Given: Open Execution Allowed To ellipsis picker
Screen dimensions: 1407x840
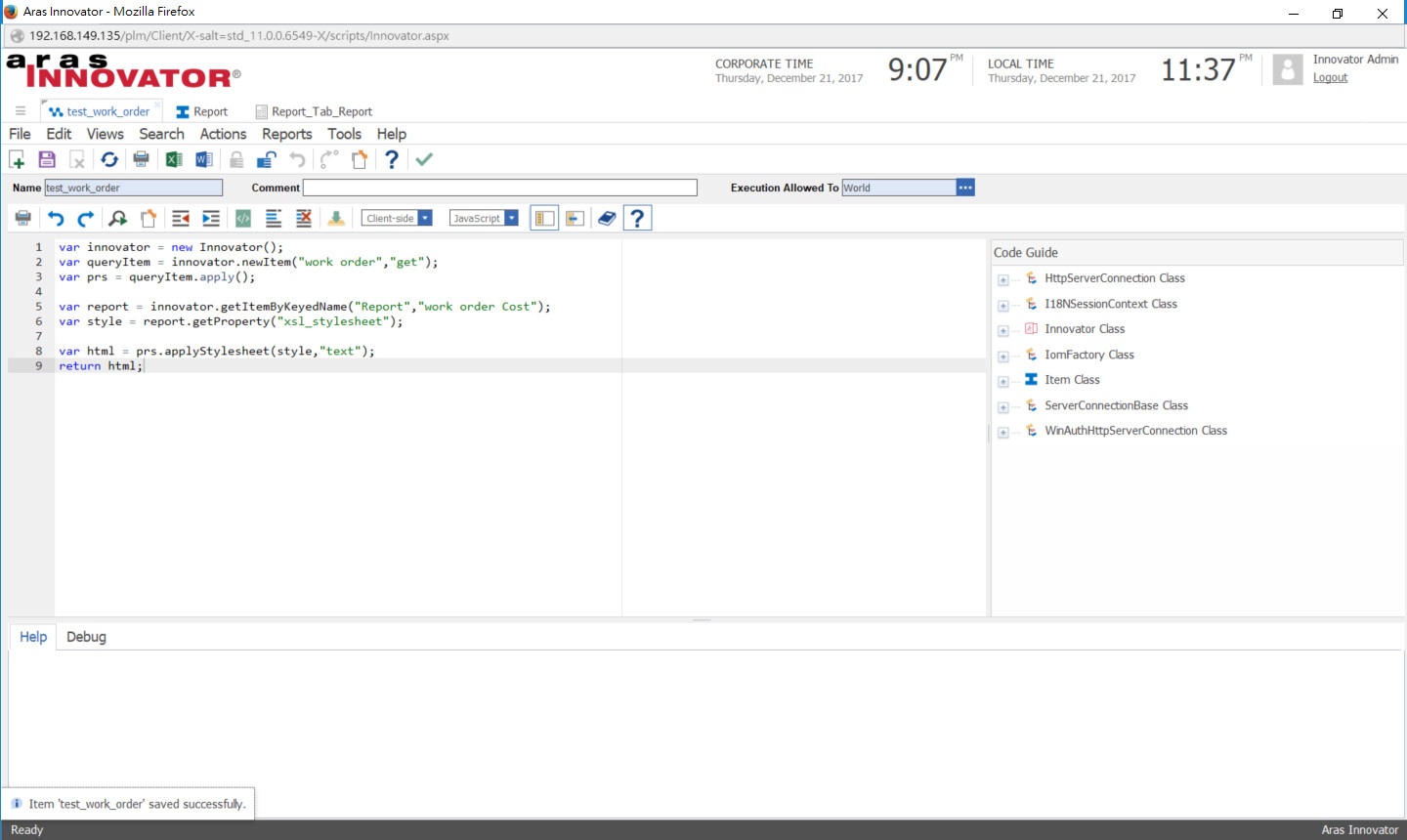Looking at the screenshot, I should click(x=965, y=188).
